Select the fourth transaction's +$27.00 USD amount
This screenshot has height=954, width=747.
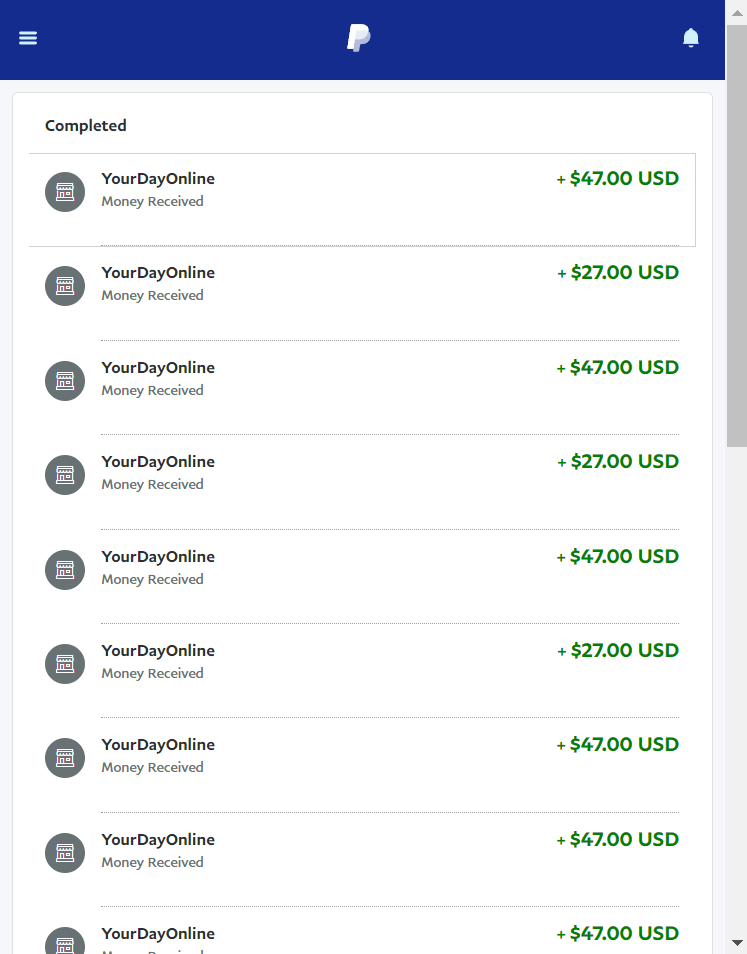[617, 461]
